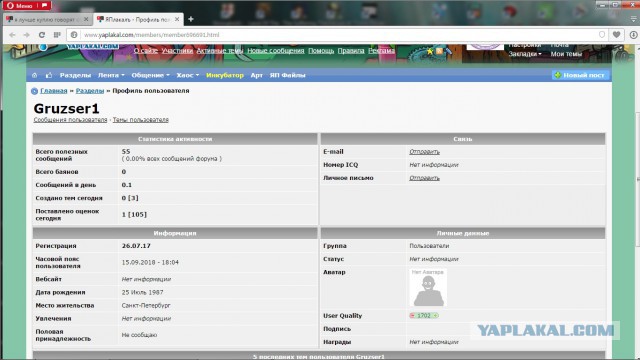Click the pencil icon in site header
This screenshot has height=360, width=640.
(448, 51)
